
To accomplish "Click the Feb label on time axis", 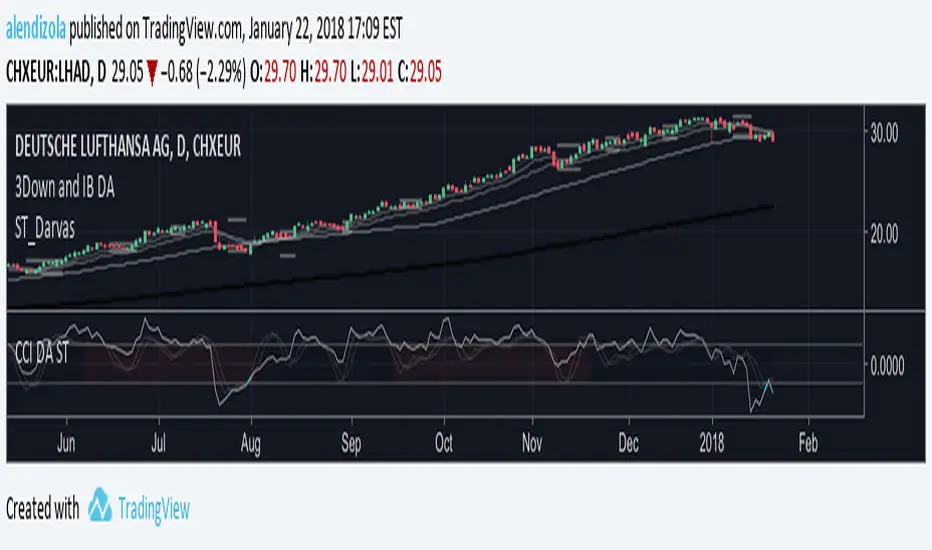I will coord(808,443).
